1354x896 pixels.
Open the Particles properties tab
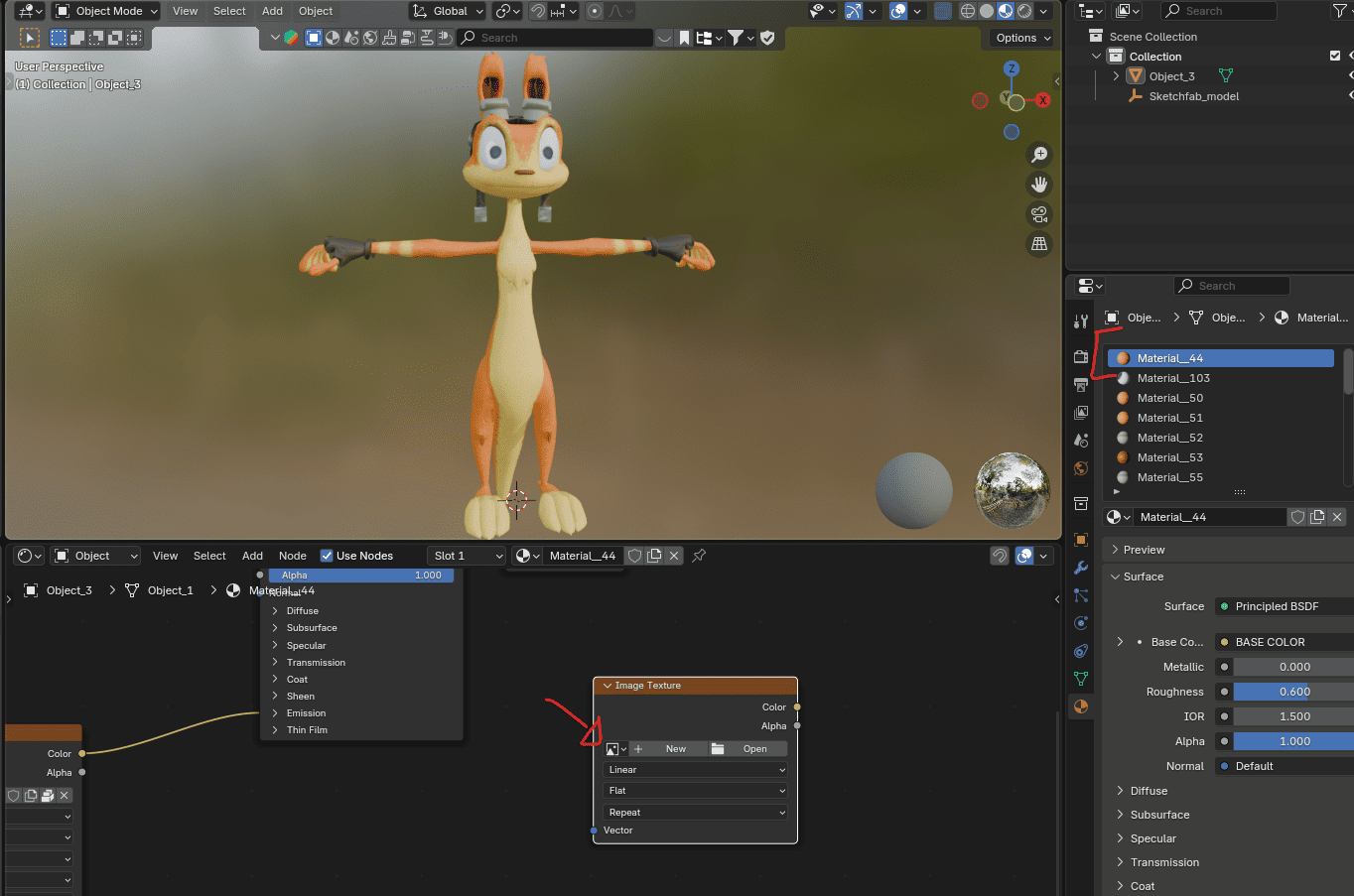click(1081, 595)
